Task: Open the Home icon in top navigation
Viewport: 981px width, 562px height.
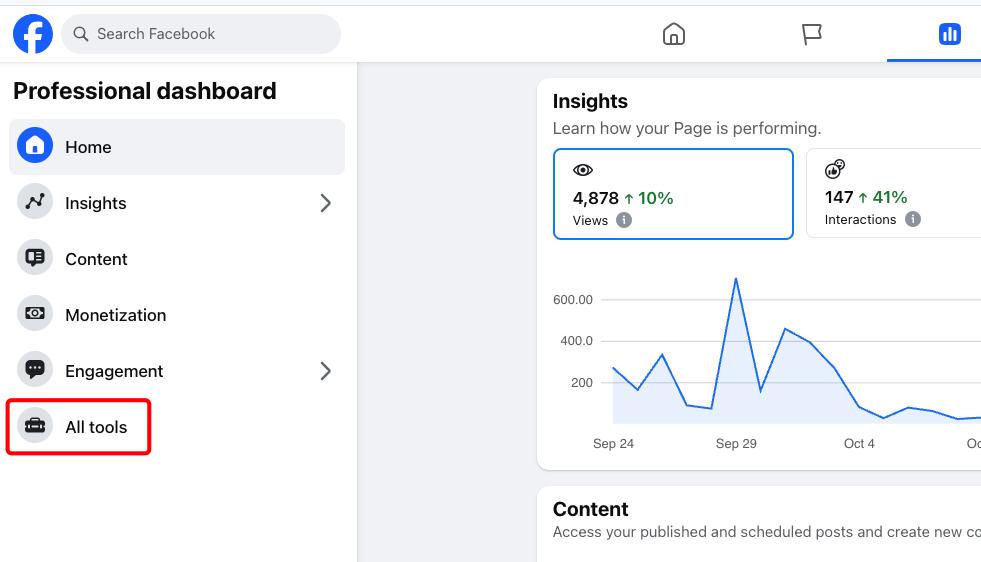Action: tap(674, 34)
